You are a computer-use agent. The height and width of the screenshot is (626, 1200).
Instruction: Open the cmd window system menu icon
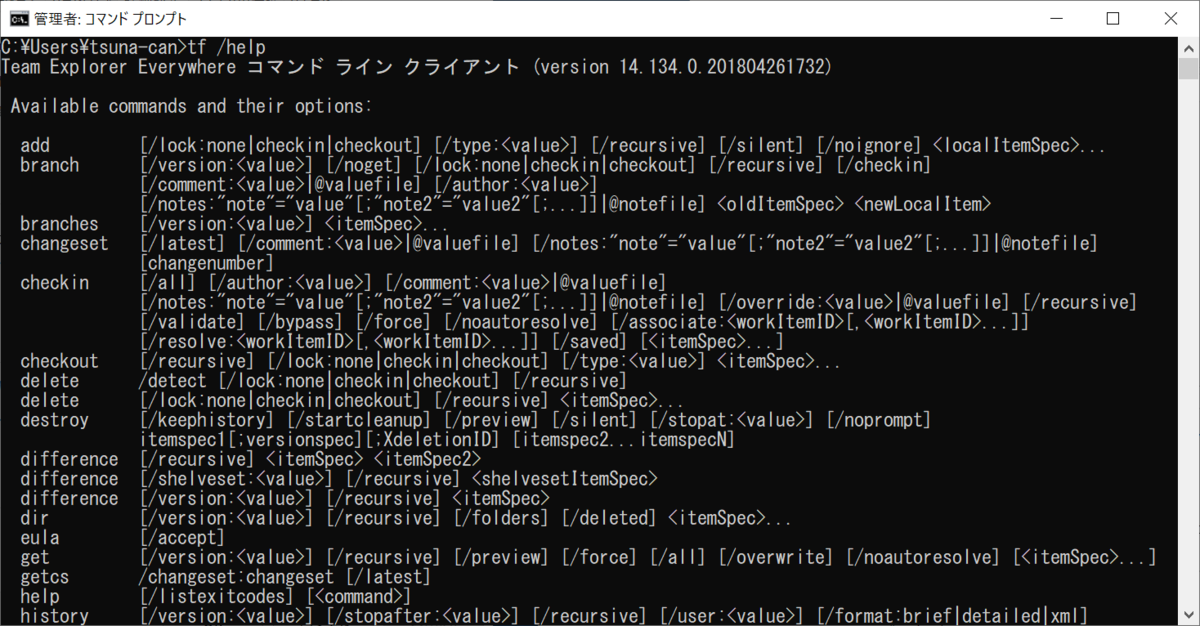17,18
